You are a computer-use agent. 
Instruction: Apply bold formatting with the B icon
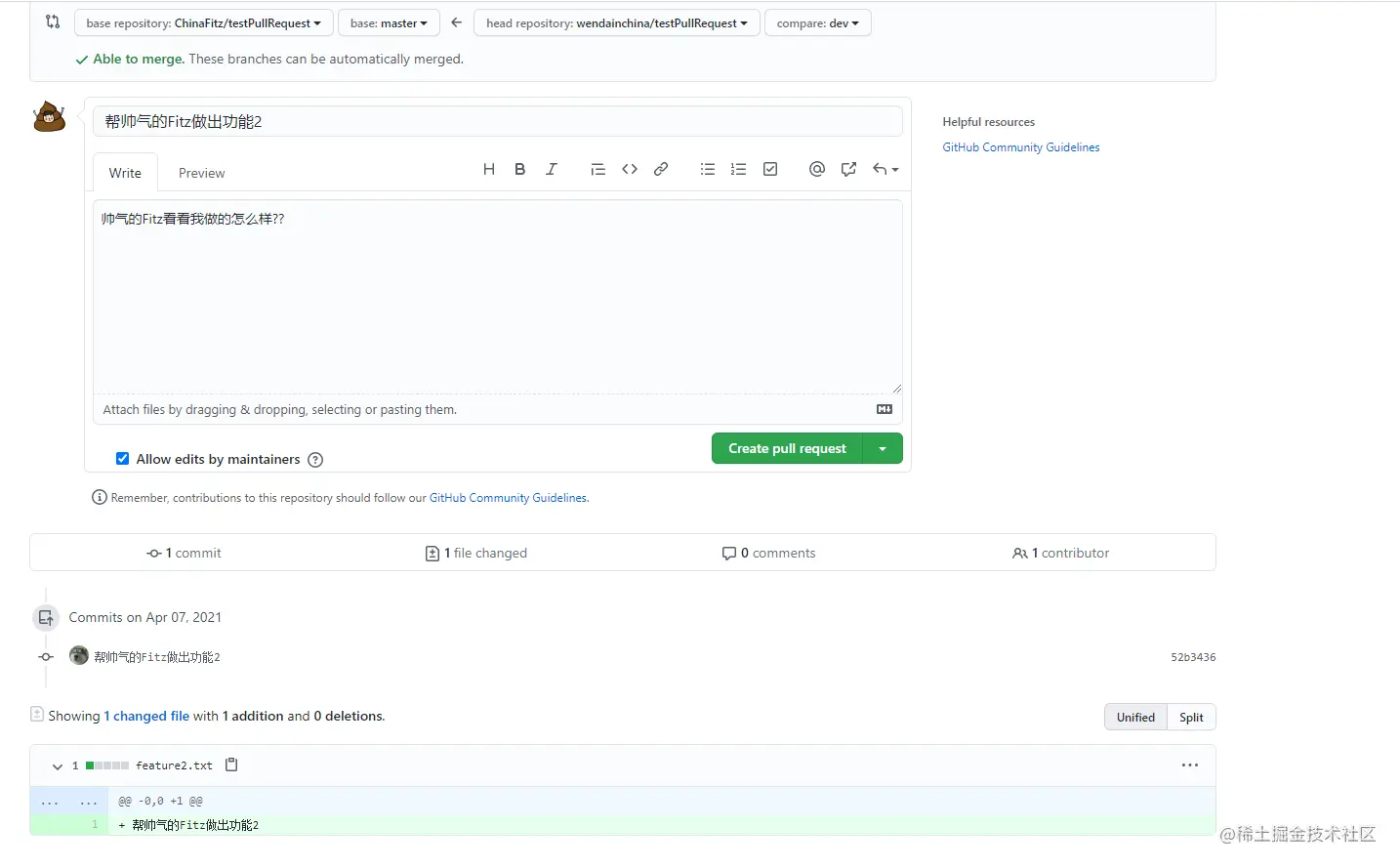pos(520,169)
